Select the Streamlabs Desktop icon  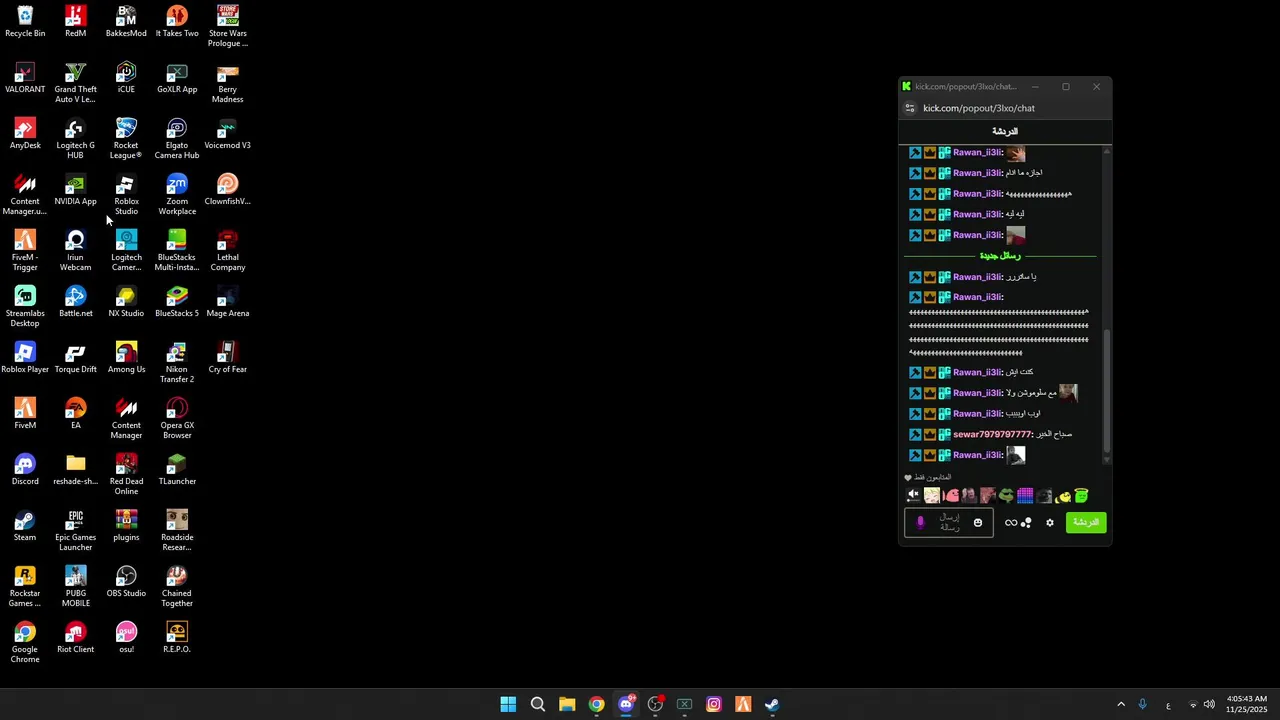coord(25,306)
